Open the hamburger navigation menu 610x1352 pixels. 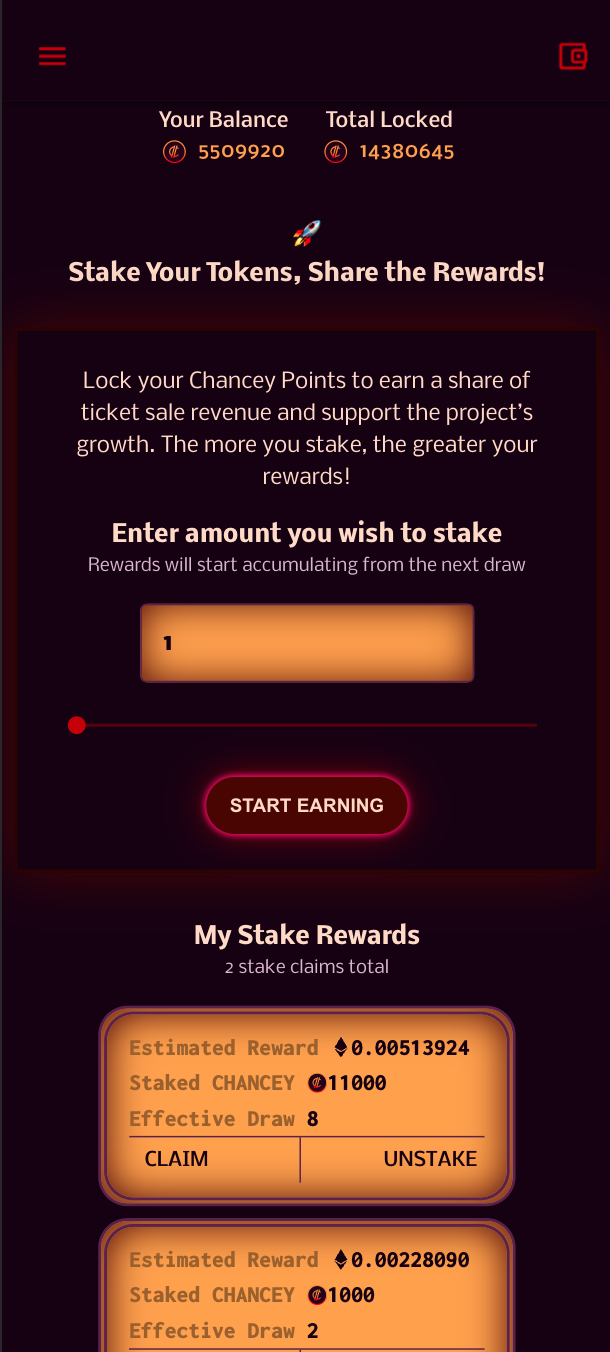[x=52, y=56]
